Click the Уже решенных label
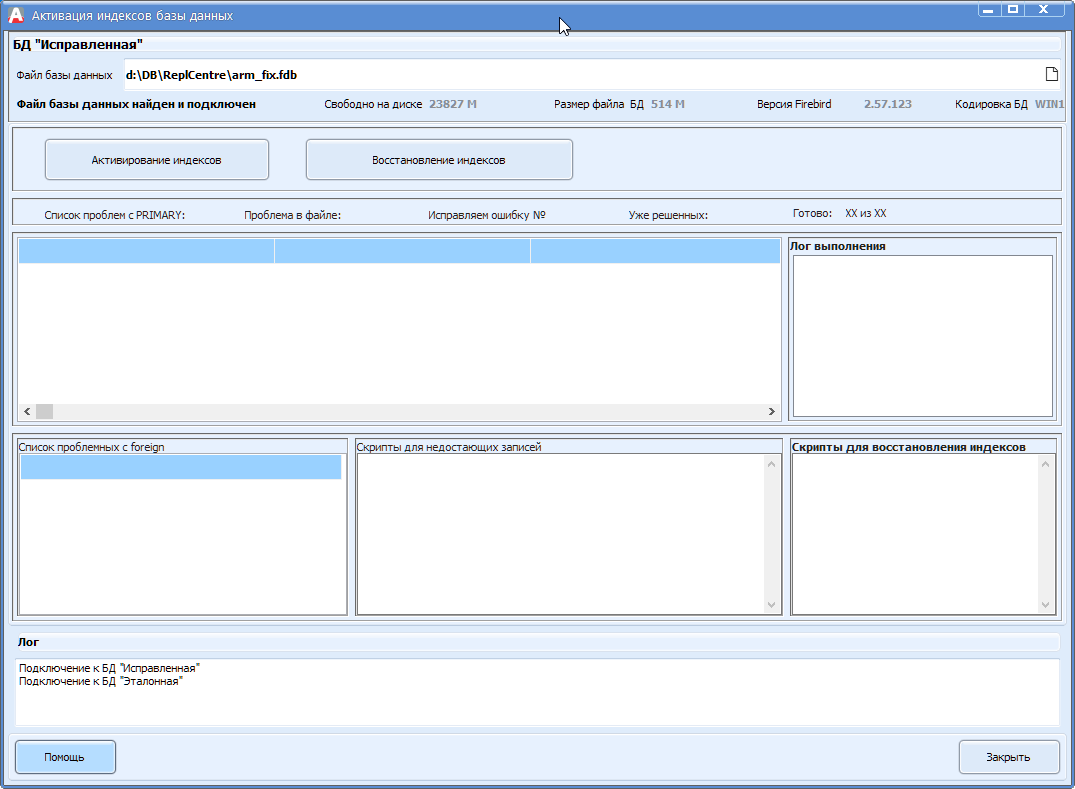Screen dimensions: 1075x789 click(668, 215)
